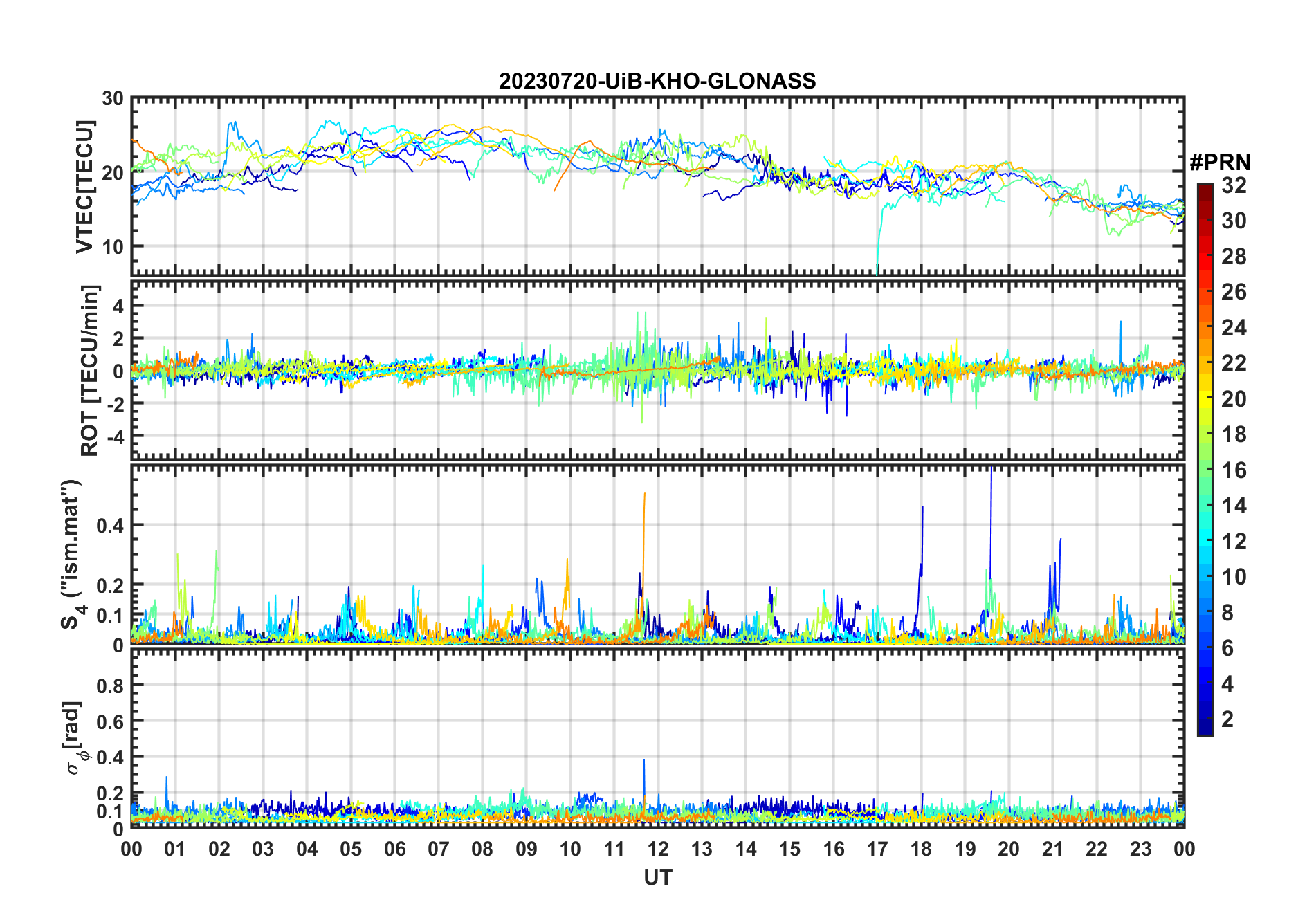Click VTEC panel y-tick 10
The width and height of the screenshot is (1316, 920).
[x=113, y=247]
